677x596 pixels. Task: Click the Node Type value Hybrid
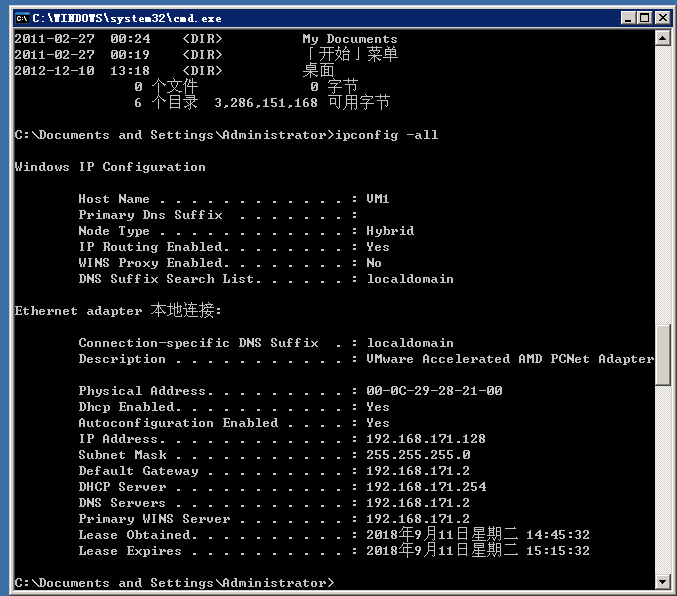point(390,231)
